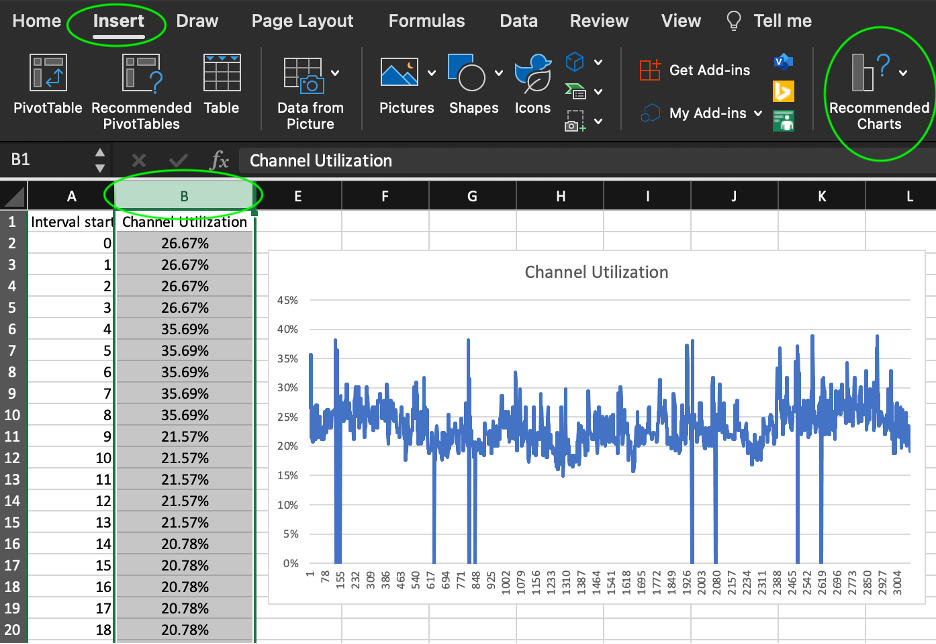
Task: Expand the My Add-ins dropdown
Action: click(x=758, y=113)
